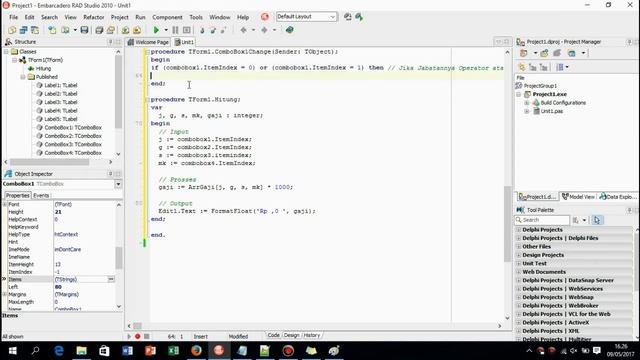The height and width of the screenshot is (360, 640).
Task: Click the Project Manager New project icon
Action: (544, 53)
